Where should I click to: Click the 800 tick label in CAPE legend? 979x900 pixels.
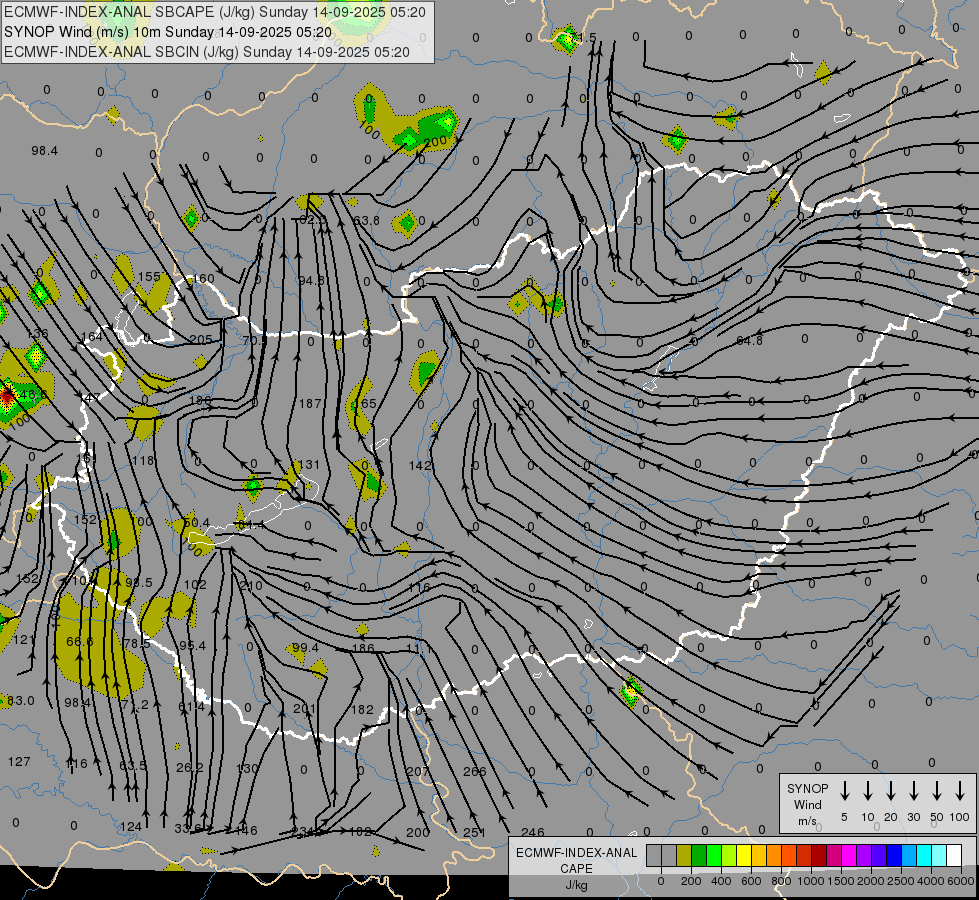click(781, 881)
